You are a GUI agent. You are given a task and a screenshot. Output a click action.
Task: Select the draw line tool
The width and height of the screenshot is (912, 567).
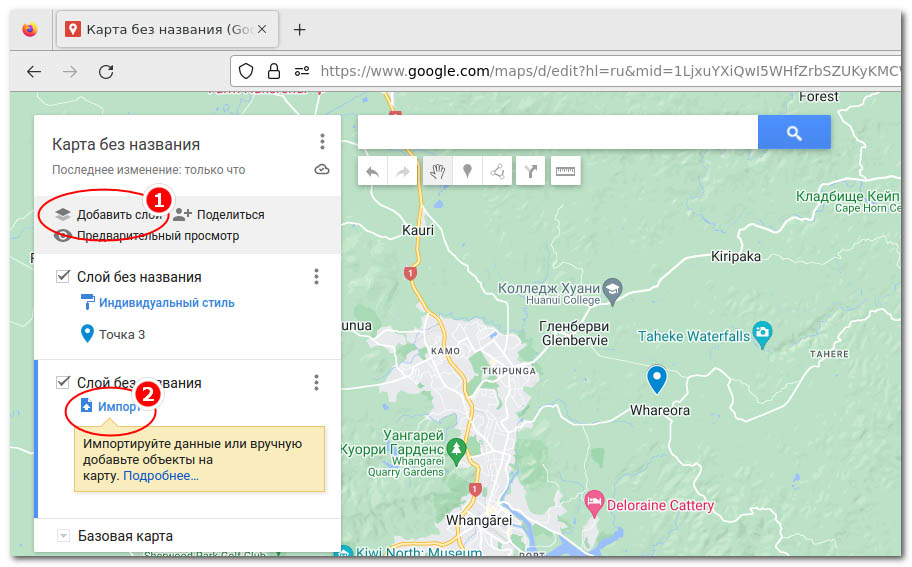(x=497, y=172)
